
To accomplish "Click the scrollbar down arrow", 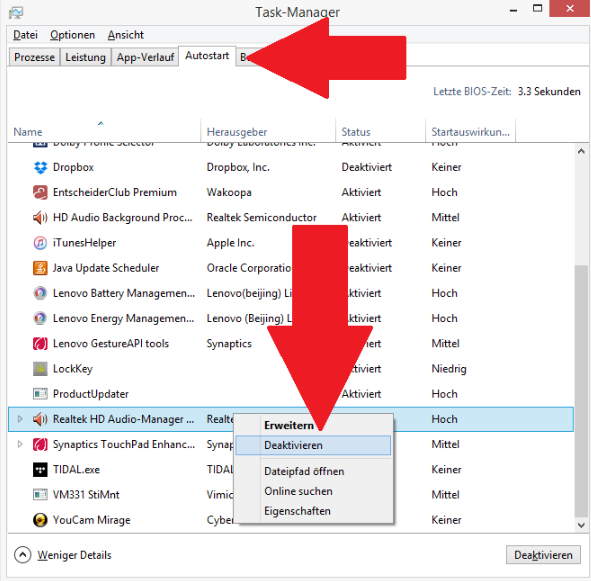I will tap(581, 525).
